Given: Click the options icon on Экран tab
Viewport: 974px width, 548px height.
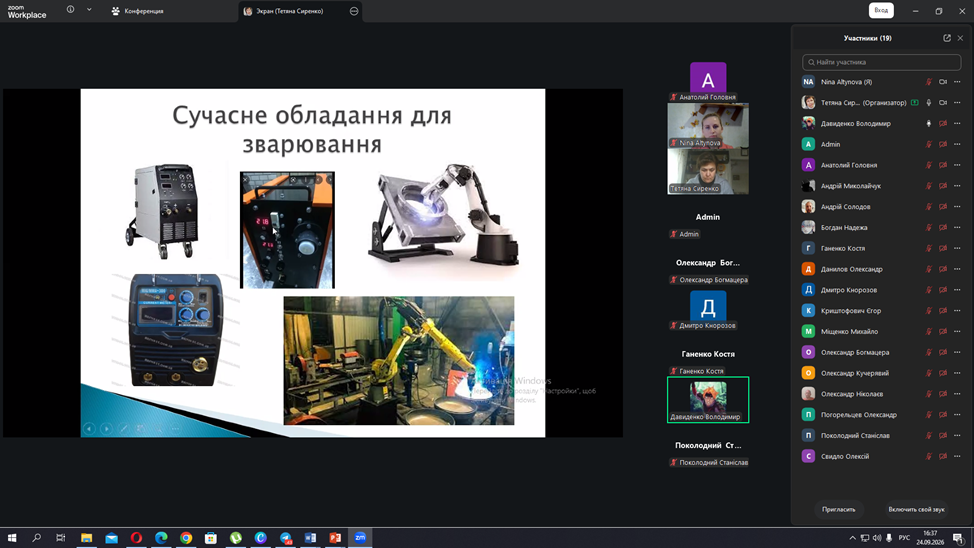Looking at the screenshot, I should click(x=354, y=11).
